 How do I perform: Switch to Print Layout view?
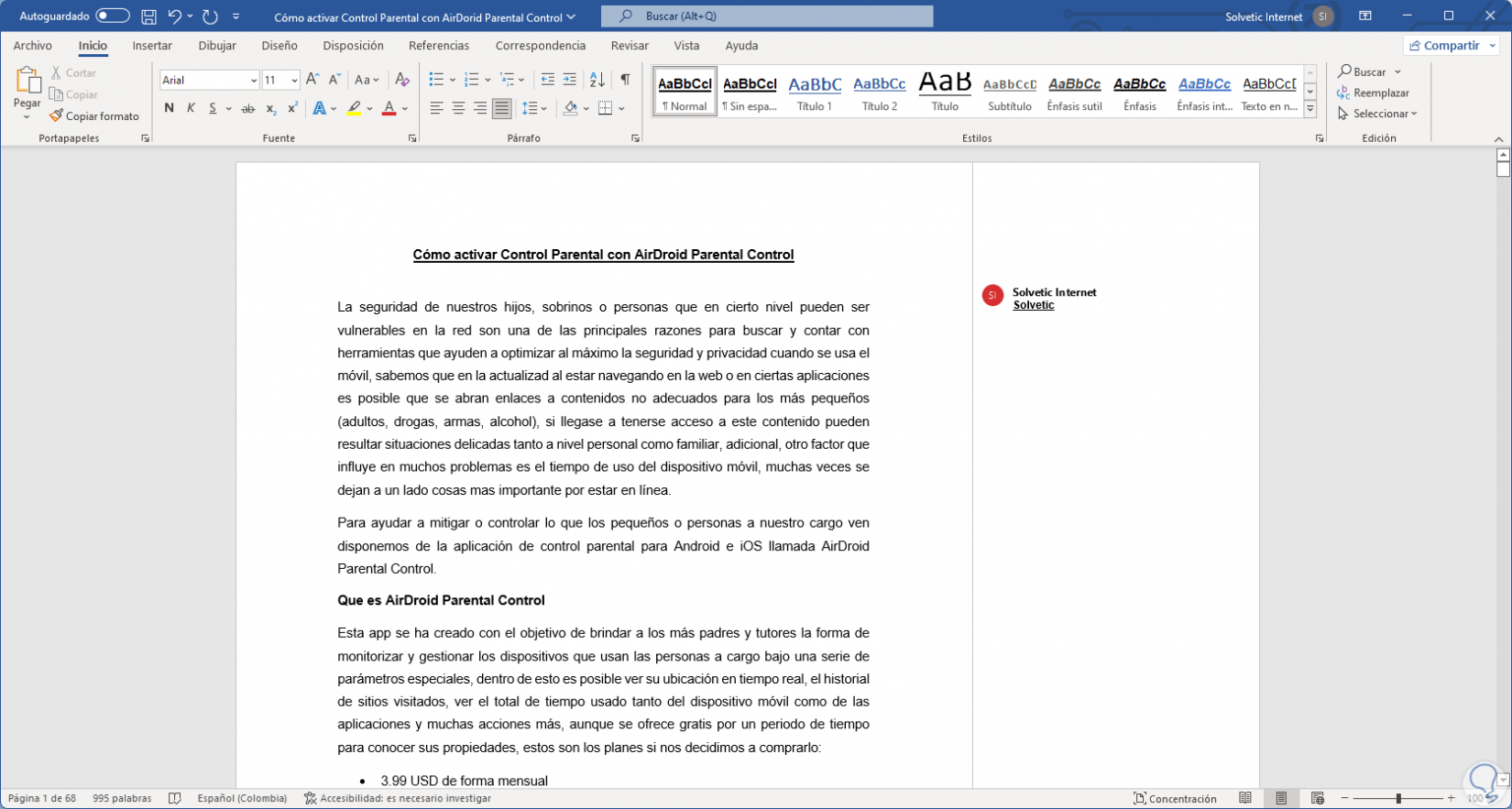point(1281,798)
